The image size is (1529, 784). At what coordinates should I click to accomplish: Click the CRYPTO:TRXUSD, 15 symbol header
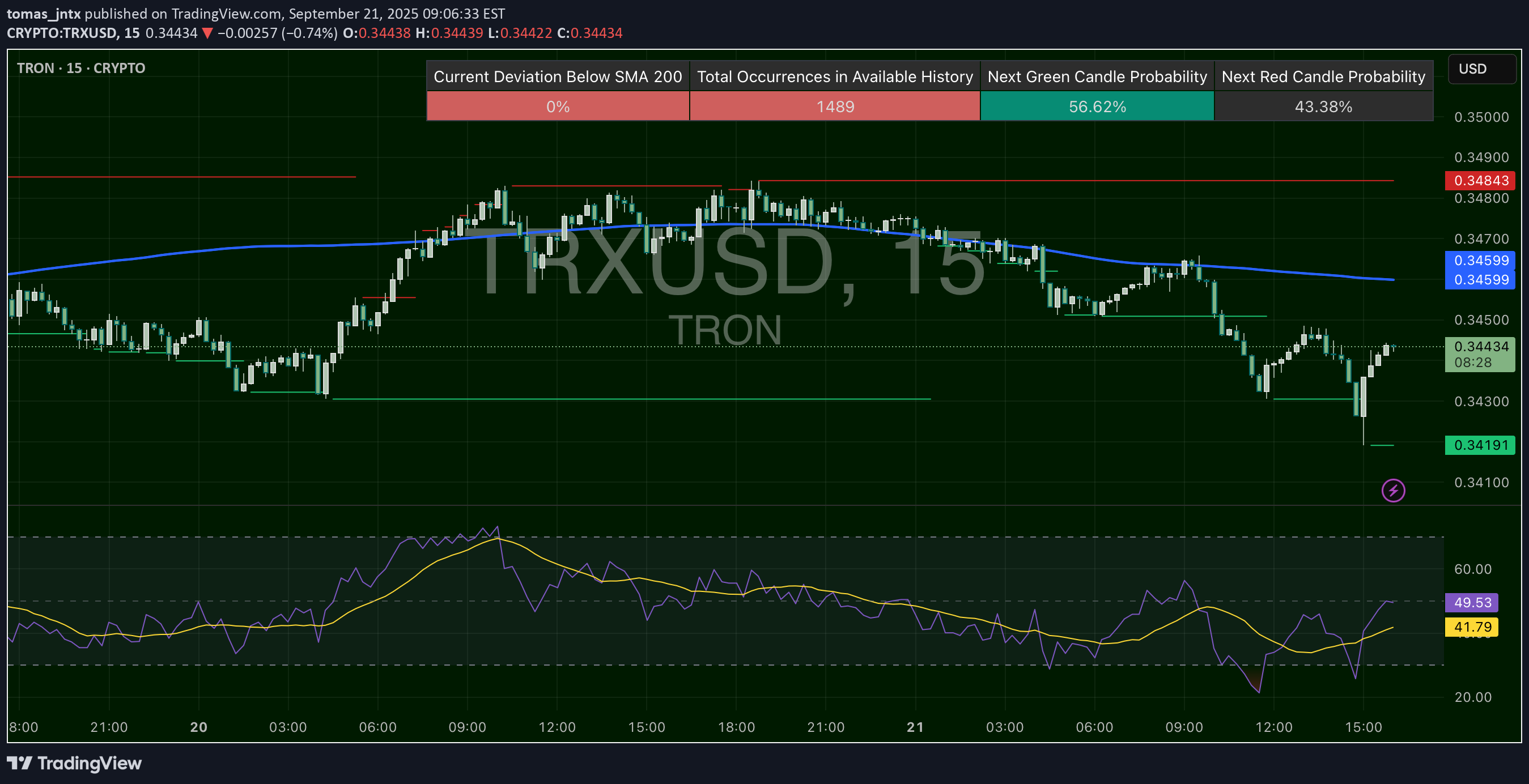coord(73,33)
